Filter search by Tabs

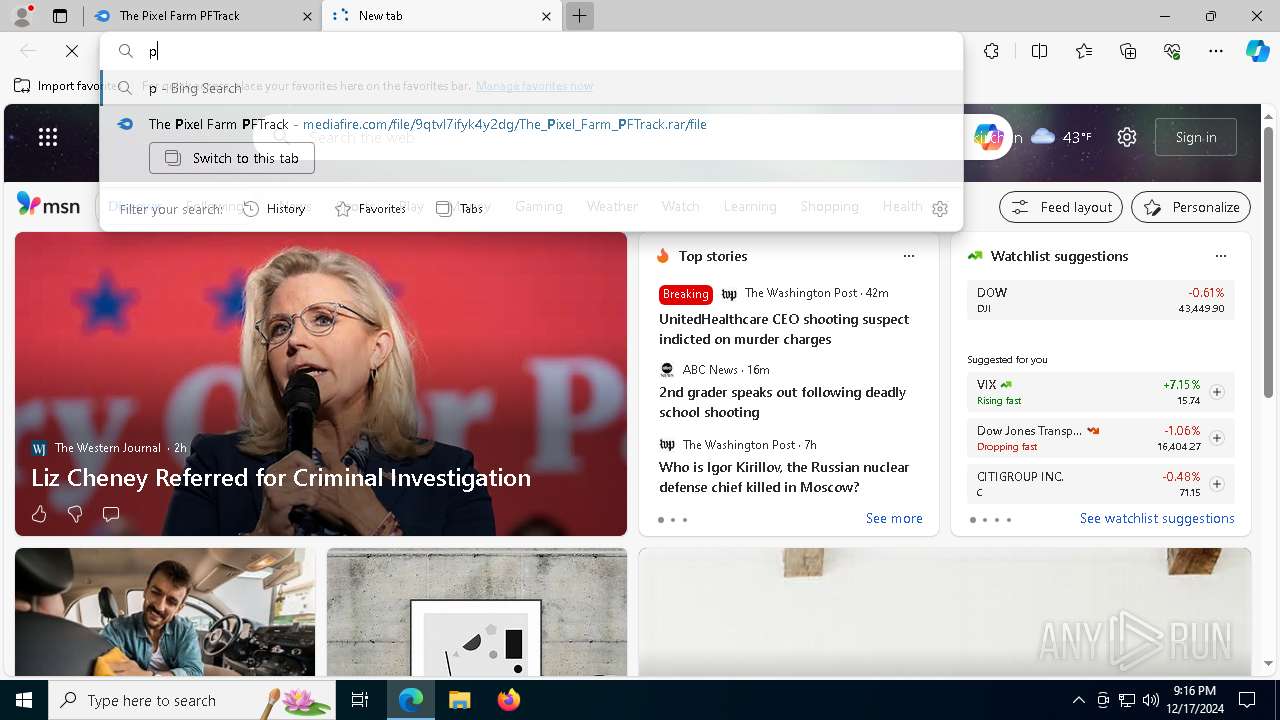(x=460, y=209)
